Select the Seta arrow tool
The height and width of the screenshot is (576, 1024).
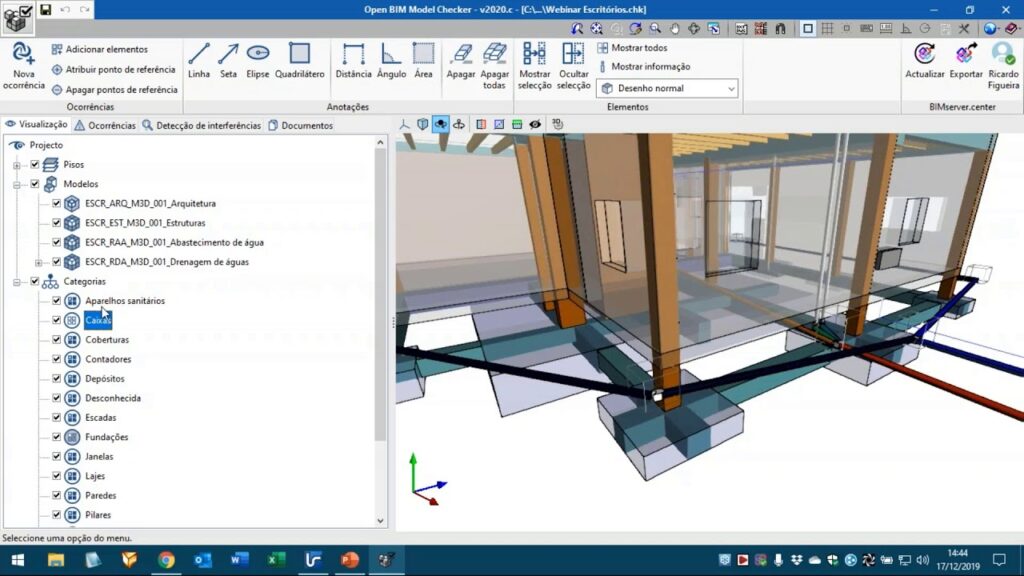point(228,55)
